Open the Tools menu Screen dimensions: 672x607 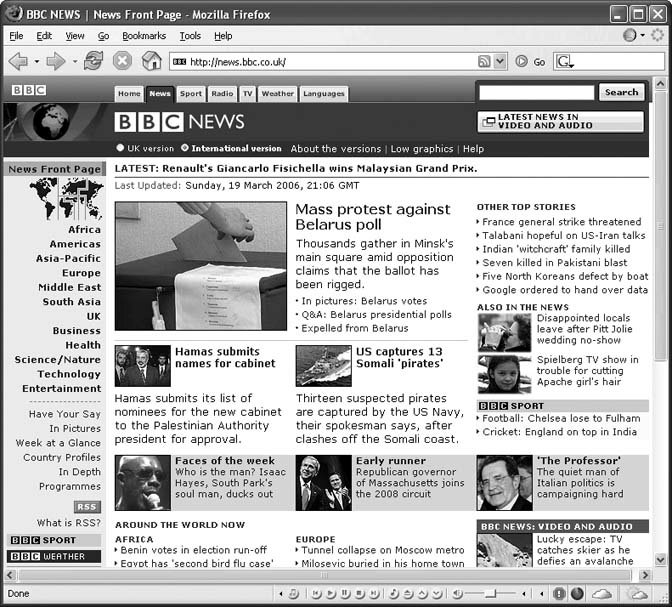(x=190, y=36)
